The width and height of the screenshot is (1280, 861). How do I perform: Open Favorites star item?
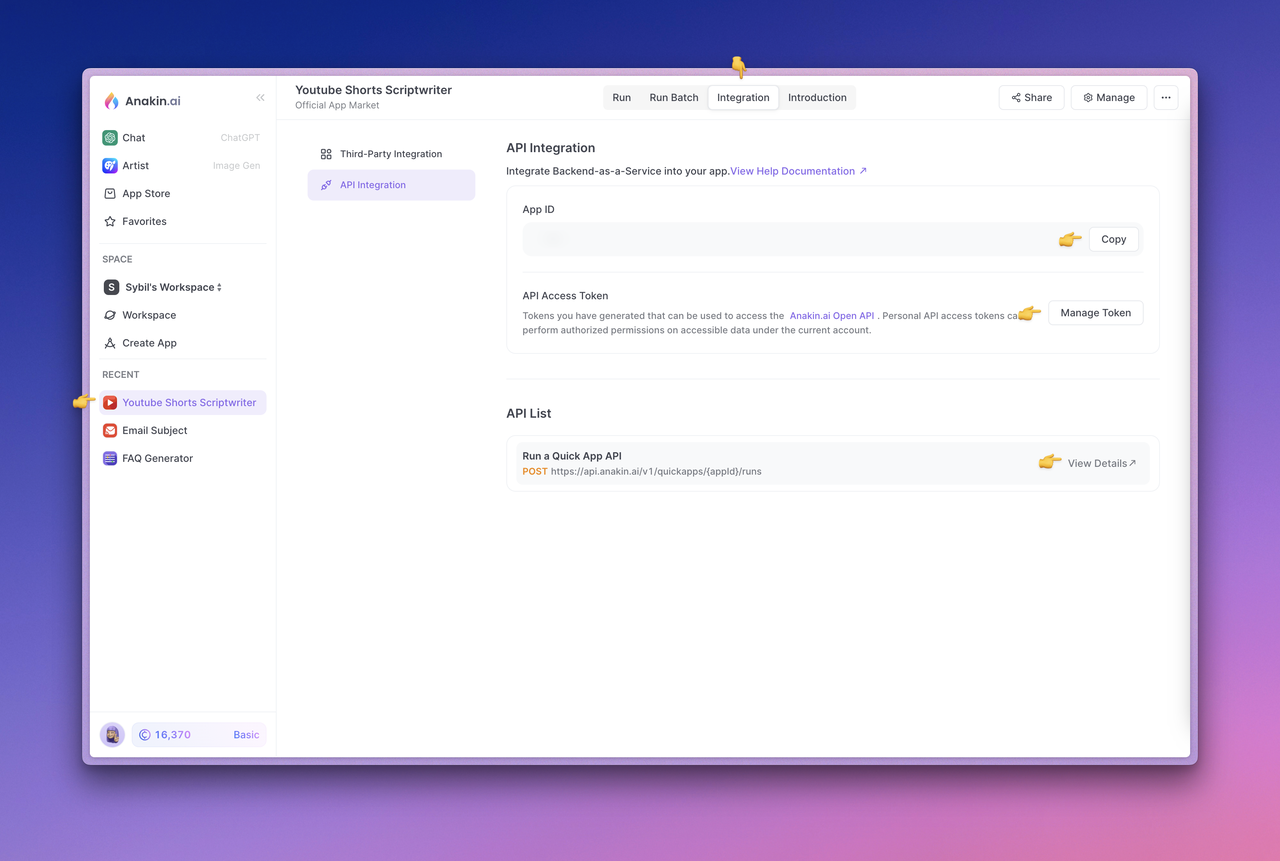(x=144, y=222)
